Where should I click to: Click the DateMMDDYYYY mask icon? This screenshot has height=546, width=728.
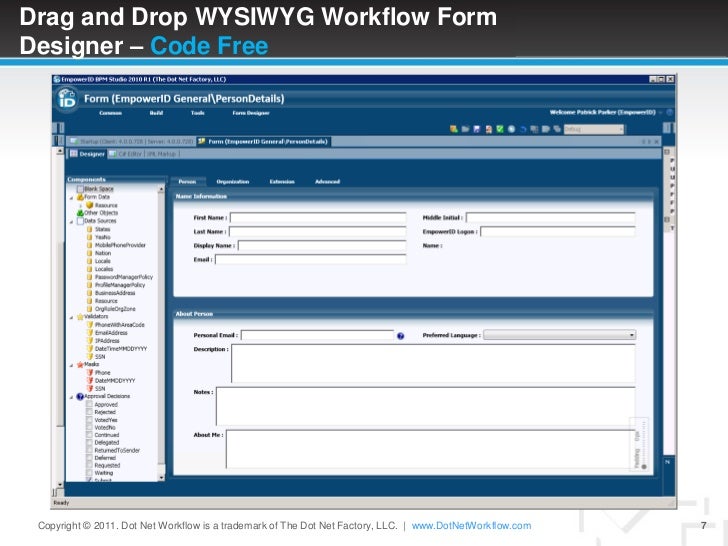(90, 380)
